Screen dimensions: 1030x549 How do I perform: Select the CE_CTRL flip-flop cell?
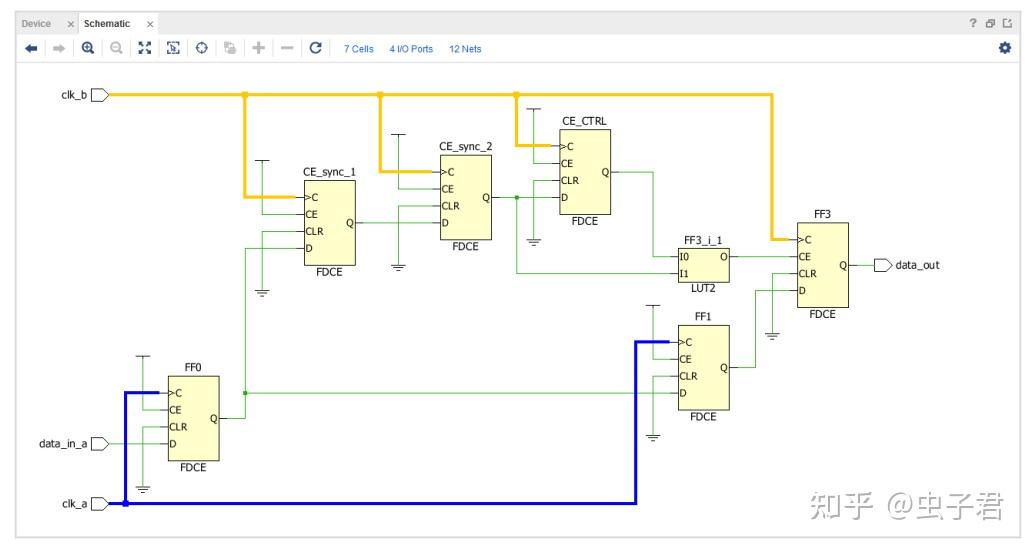point(585,172)
